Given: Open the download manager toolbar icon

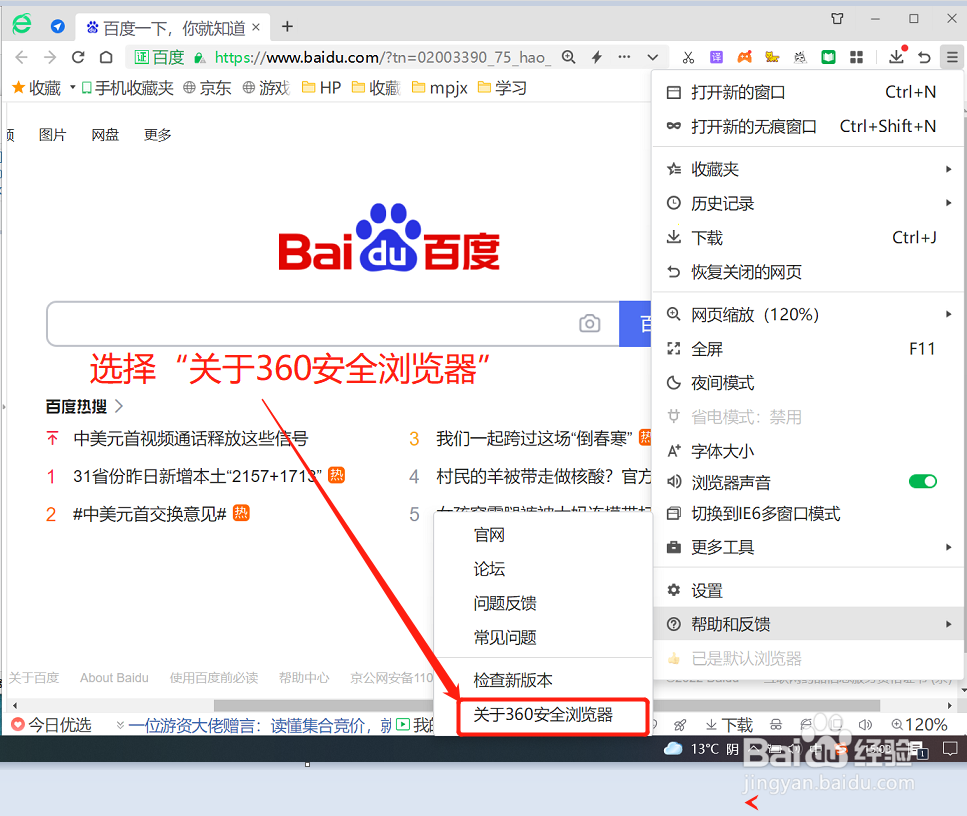Looking at the screenshot, I should tap(897, 57).
